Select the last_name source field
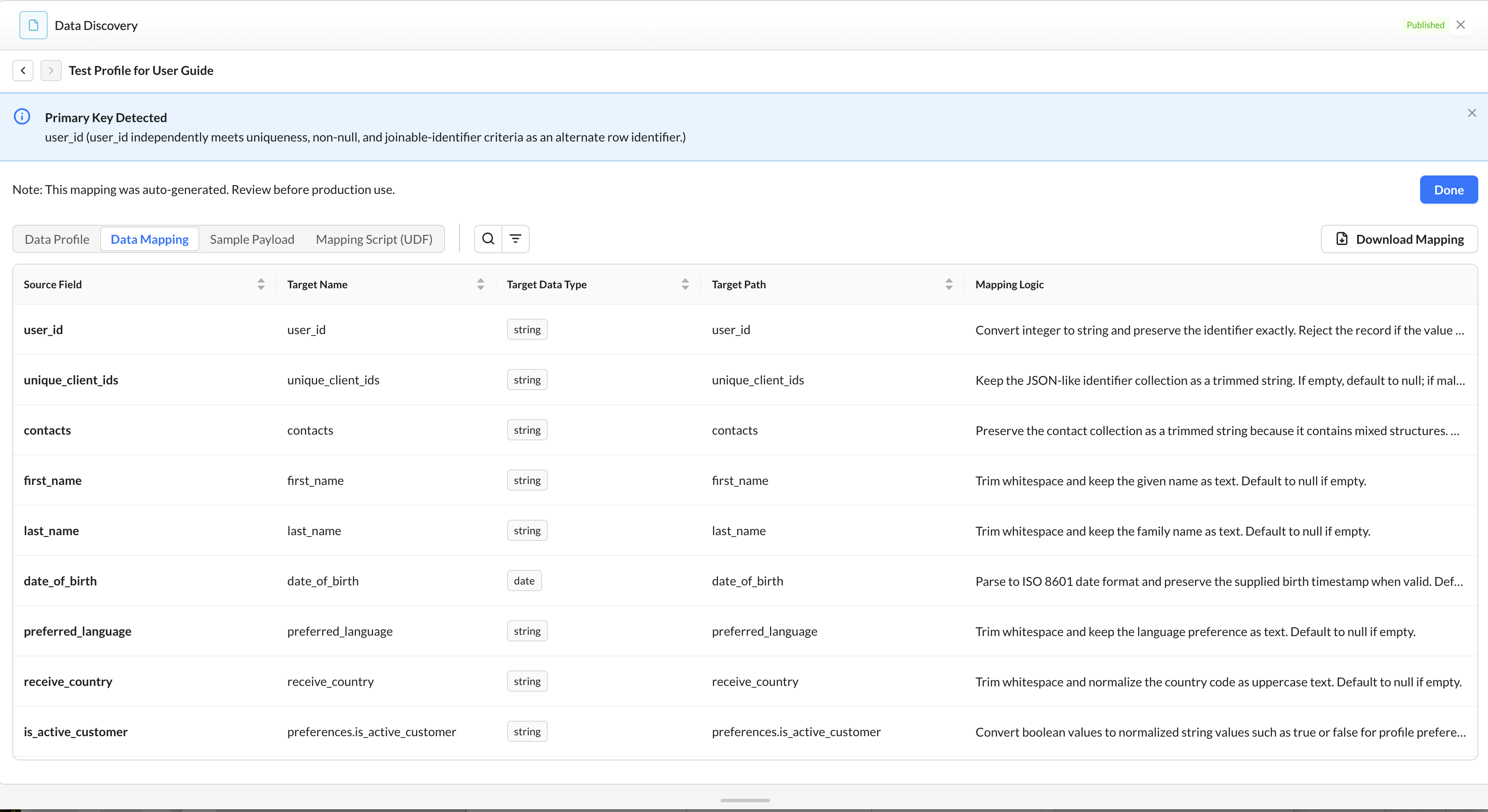Image resolution: width=1488 pixels, height=812 pixels. coord(52,530)
